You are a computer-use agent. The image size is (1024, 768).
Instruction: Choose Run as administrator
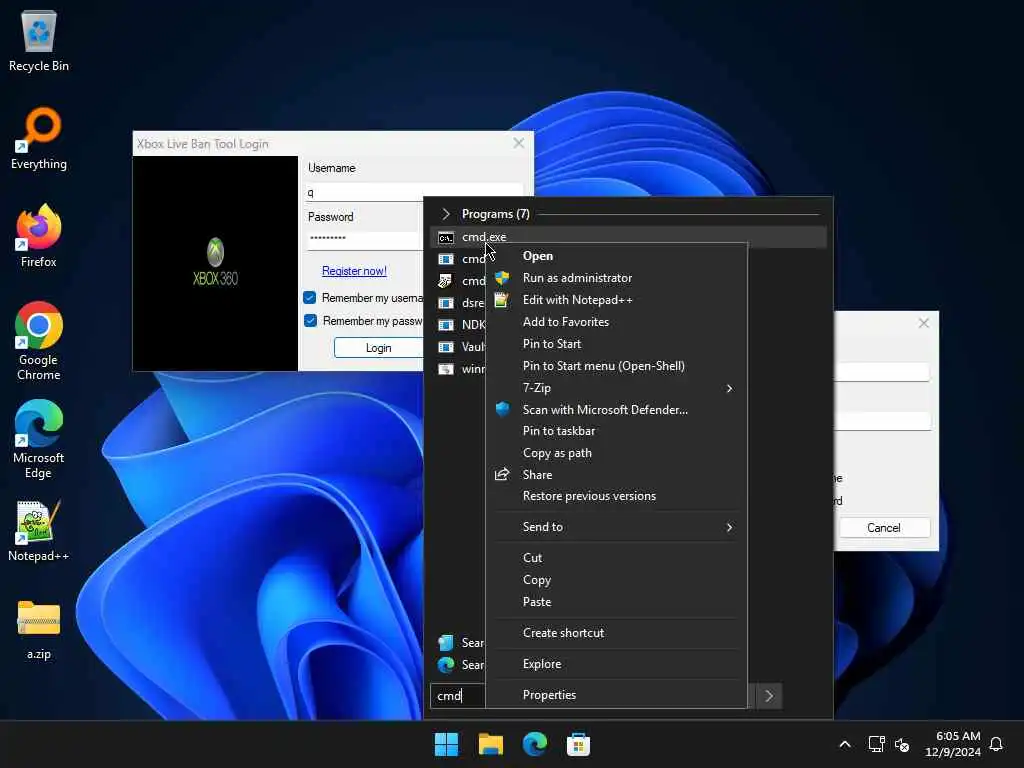tap(616, 278)
